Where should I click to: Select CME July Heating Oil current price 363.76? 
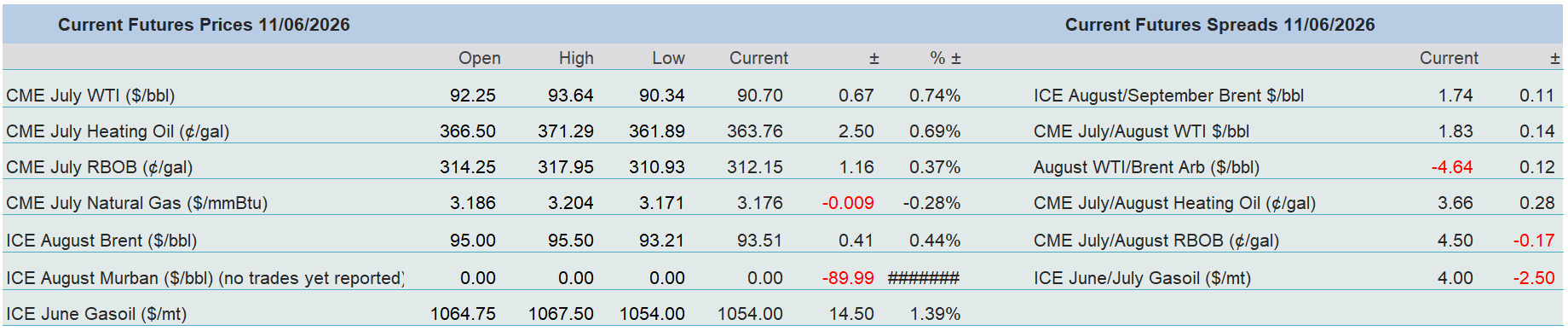coord(754,131)
